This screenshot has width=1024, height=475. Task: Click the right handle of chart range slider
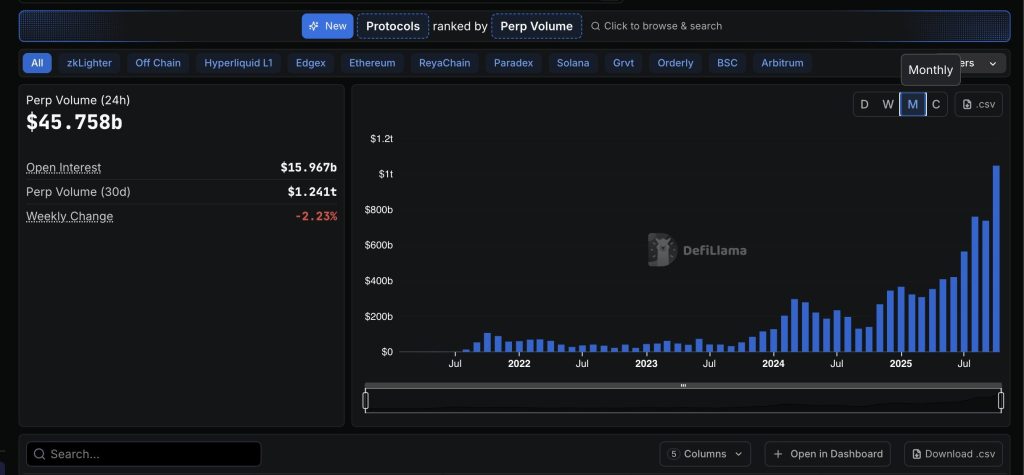pyautogui.click(x=1001, y=400)
